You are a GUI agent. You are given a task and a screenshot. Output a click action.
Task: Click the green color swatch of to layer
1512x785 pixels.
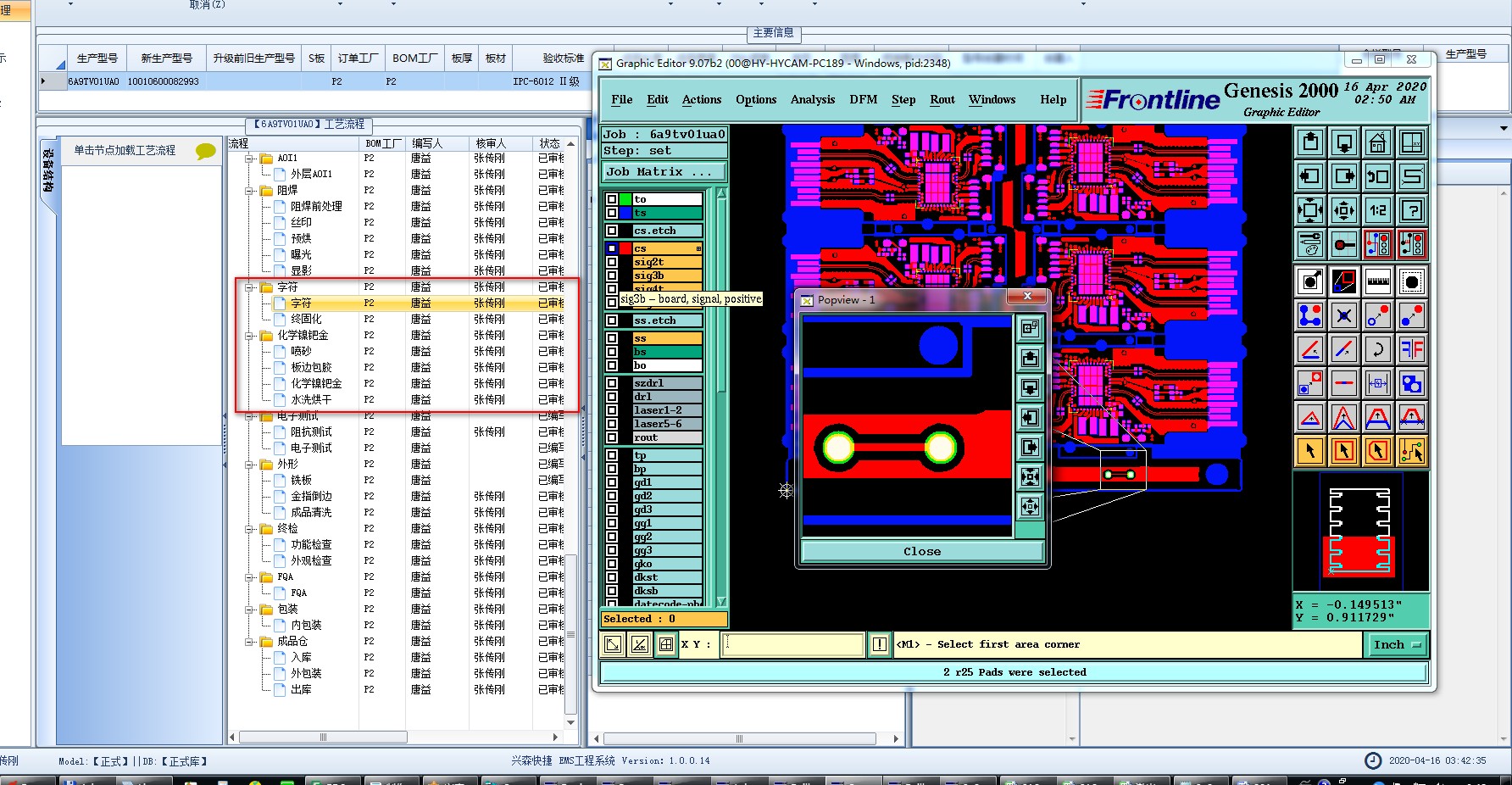click(625, 199)
